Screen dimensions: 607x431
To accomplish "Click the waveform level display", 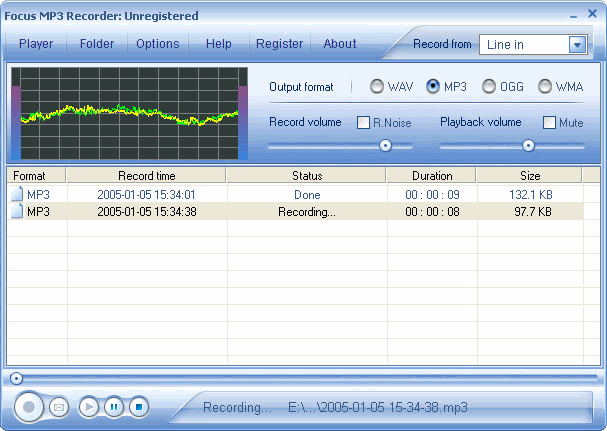I will click(129, 113).
